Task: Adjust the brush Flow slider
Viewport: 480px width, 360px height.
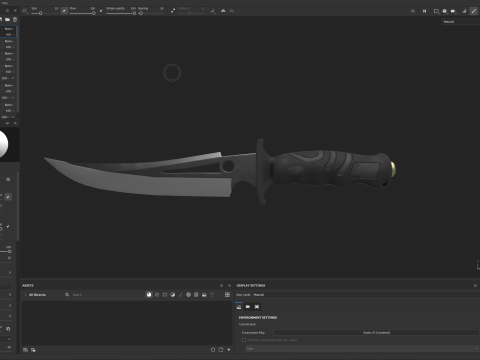Action: point(82,13)
